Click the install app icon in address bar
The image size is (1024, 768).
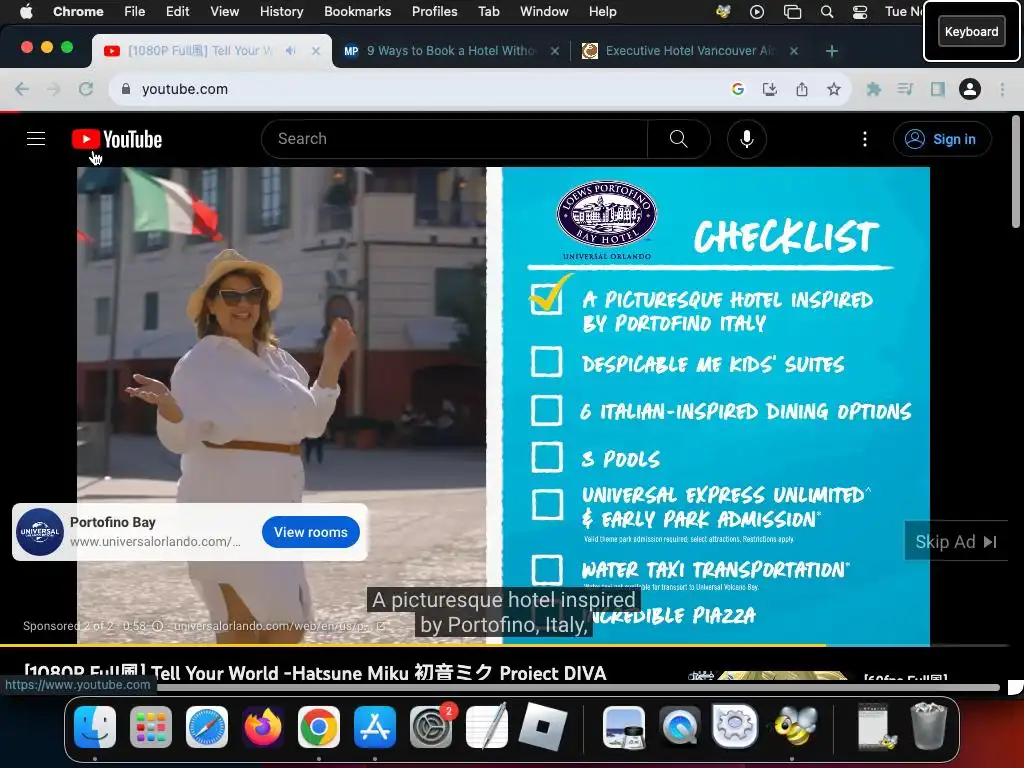(770, 89)
